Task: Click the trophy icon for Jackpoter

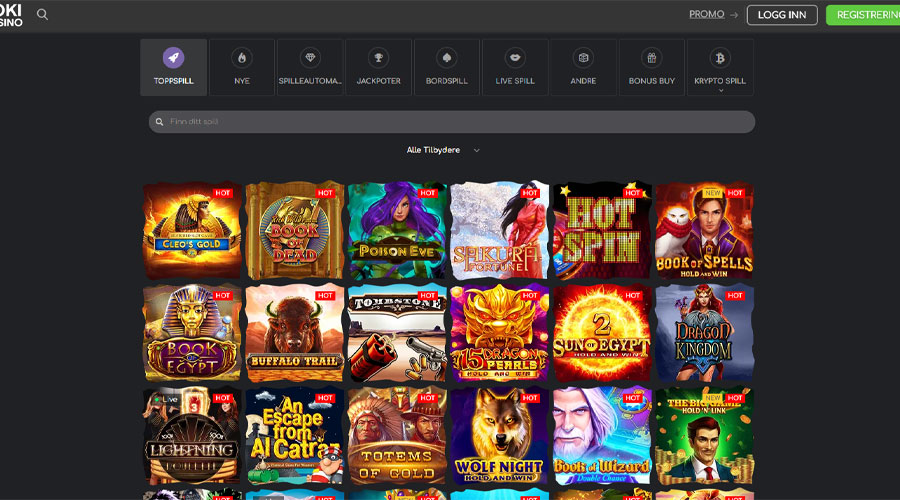Action: (378, 57)
